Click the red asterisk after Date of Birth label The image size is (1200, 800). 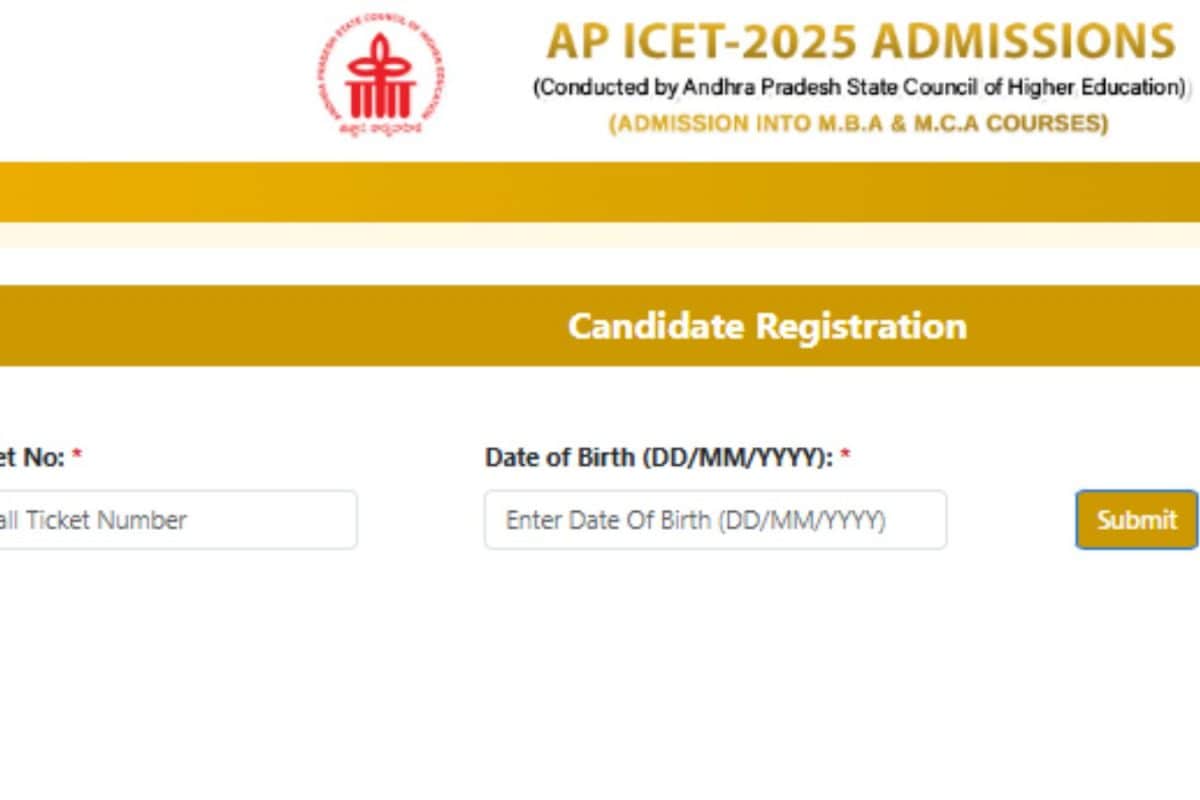[x=845, y=457]
